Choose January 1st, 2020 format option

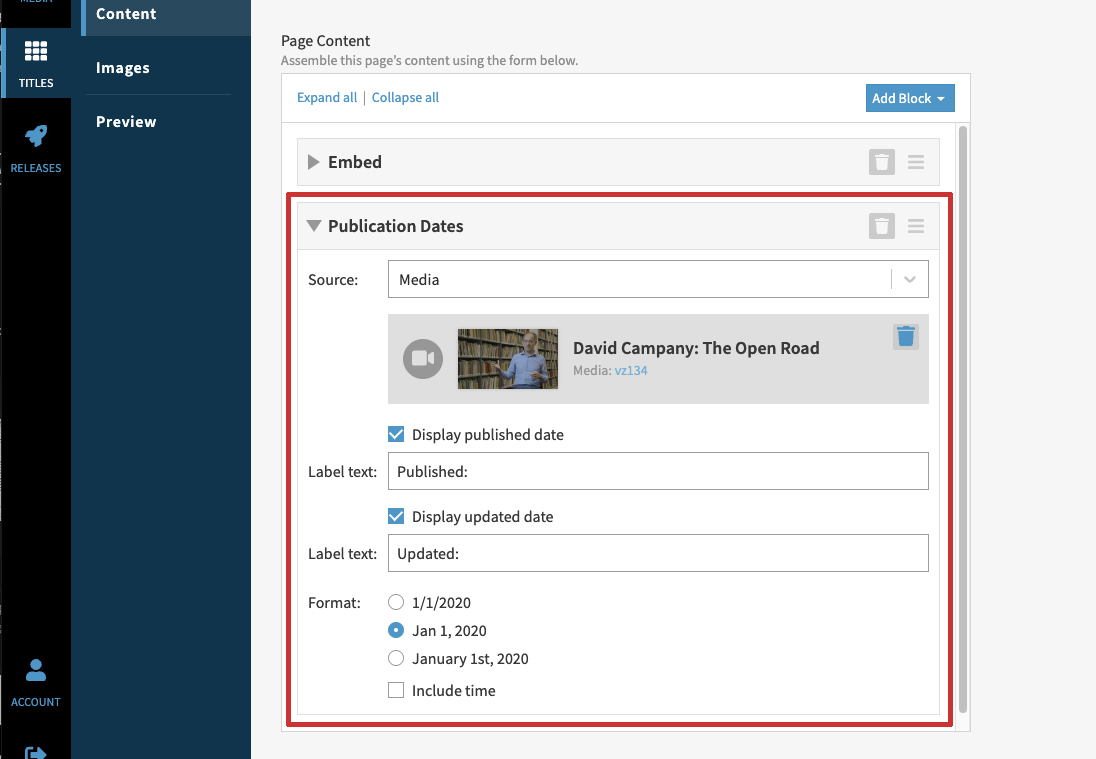pyautogui.click(x=396, y=659)
